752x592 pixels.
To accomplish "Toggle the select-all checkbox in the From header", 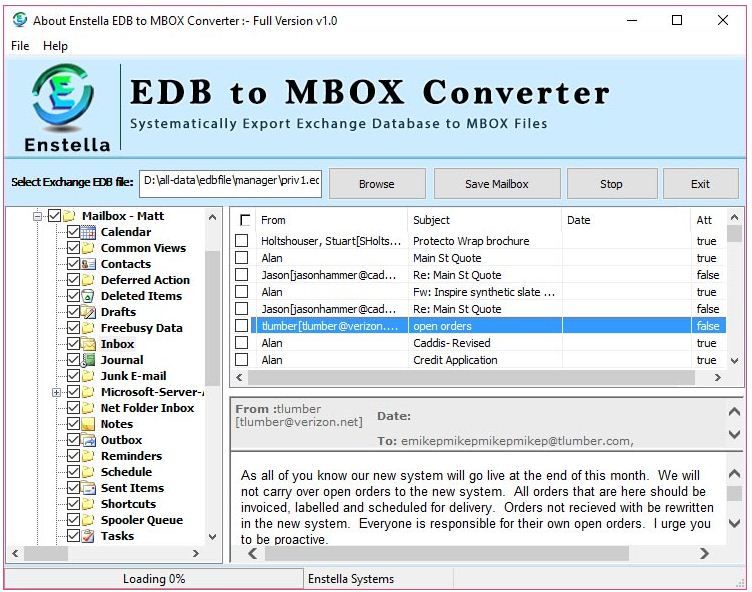I will click(245, 220).
